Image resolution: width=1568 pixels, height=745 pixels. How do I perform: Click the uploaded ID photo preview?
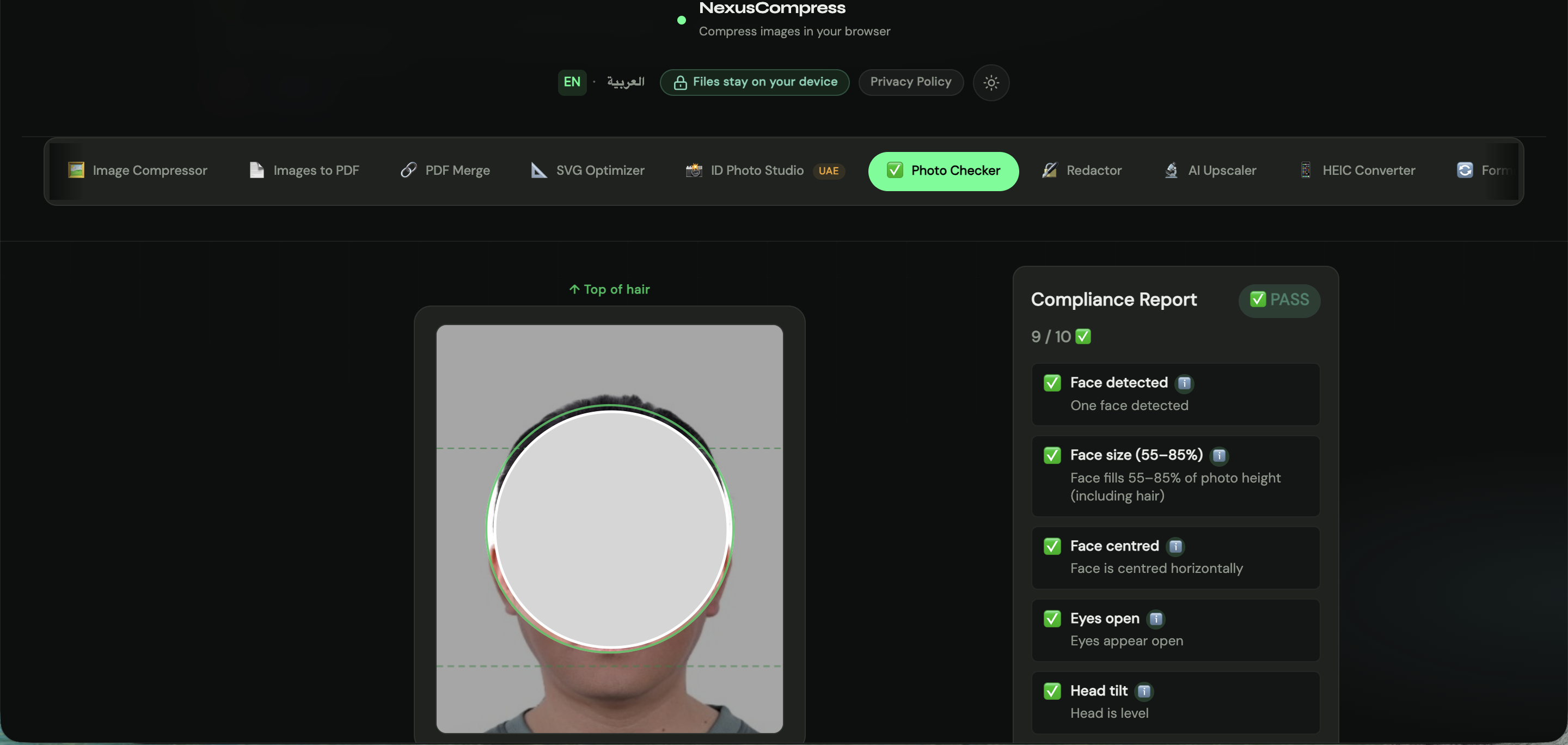coord(609,528)
